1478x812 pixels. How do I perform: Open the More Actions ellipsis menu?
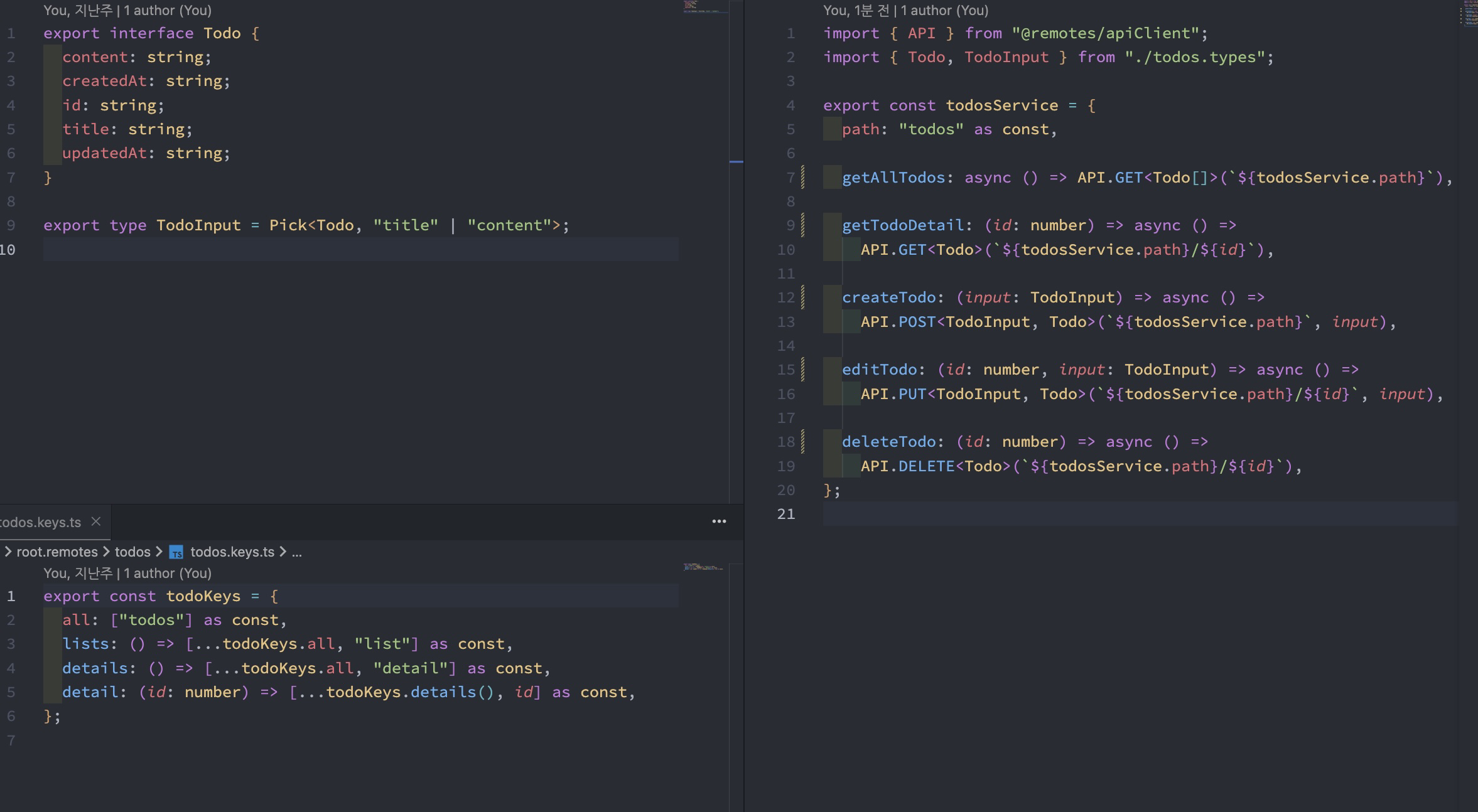pos(719,521)
